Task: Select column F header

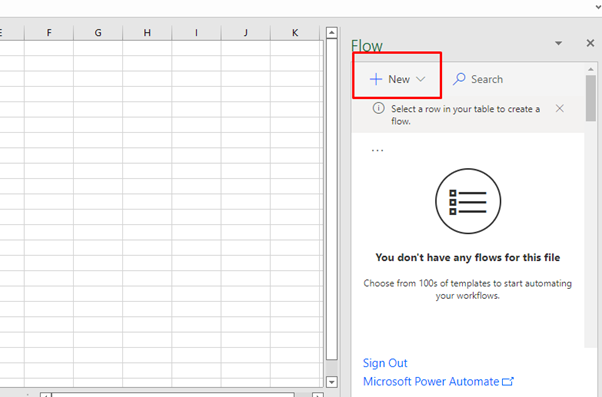Action: tap(49, 33)
